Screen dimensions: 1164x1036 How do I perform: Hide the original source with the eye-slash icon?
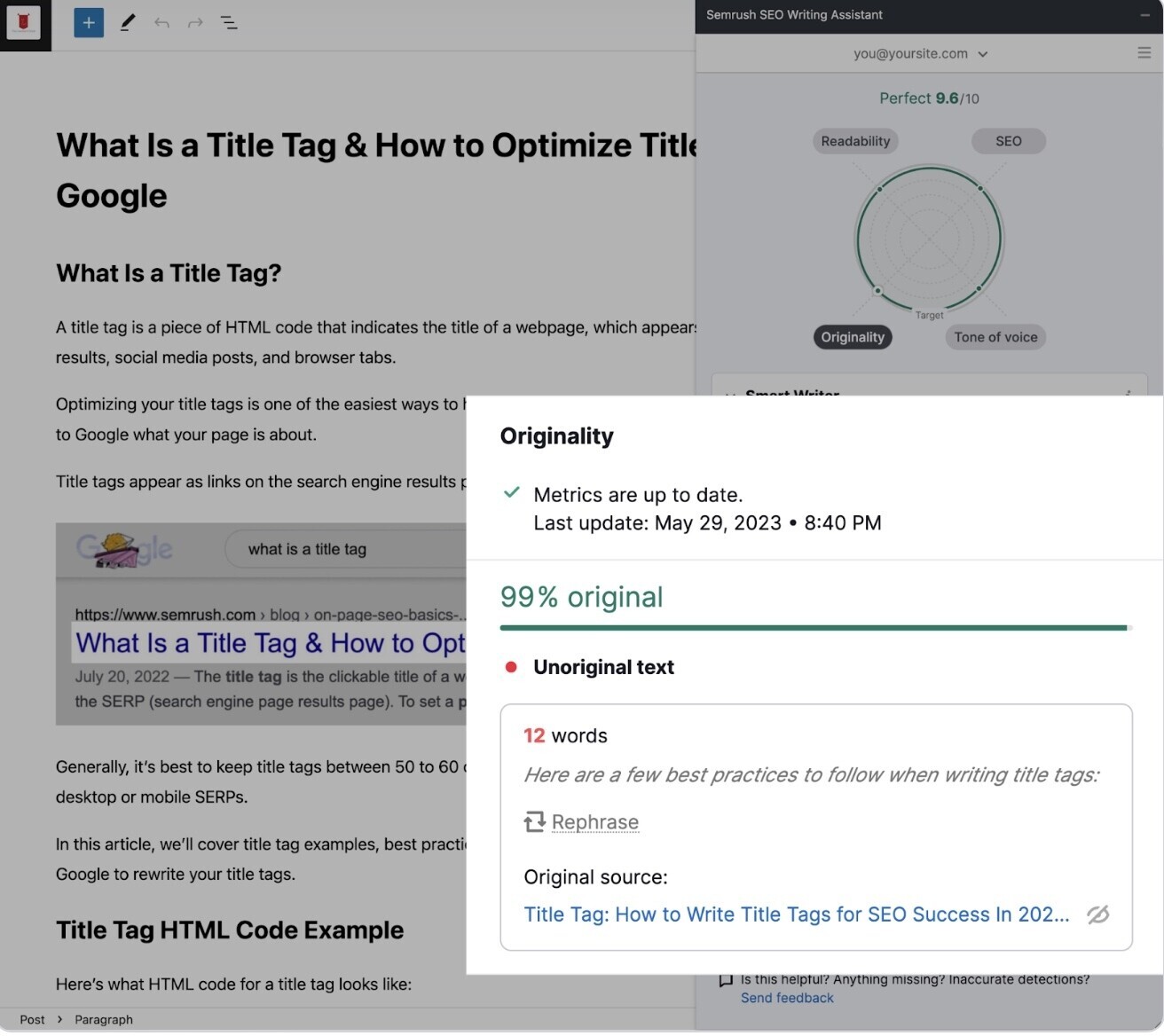pyautogui.click(x=1099, y=914)
